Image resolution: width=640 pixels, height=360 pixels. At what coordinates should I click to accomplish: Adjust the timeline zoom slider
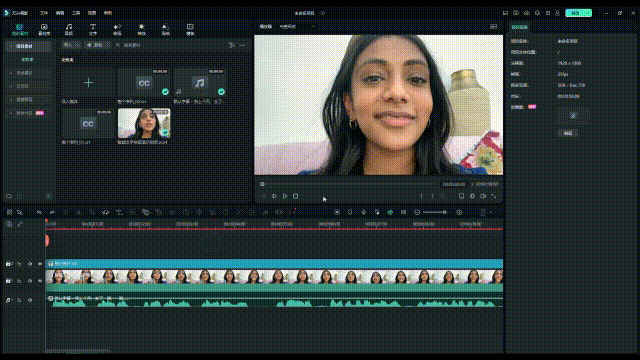pyautogui.click(x=435, y=212)
